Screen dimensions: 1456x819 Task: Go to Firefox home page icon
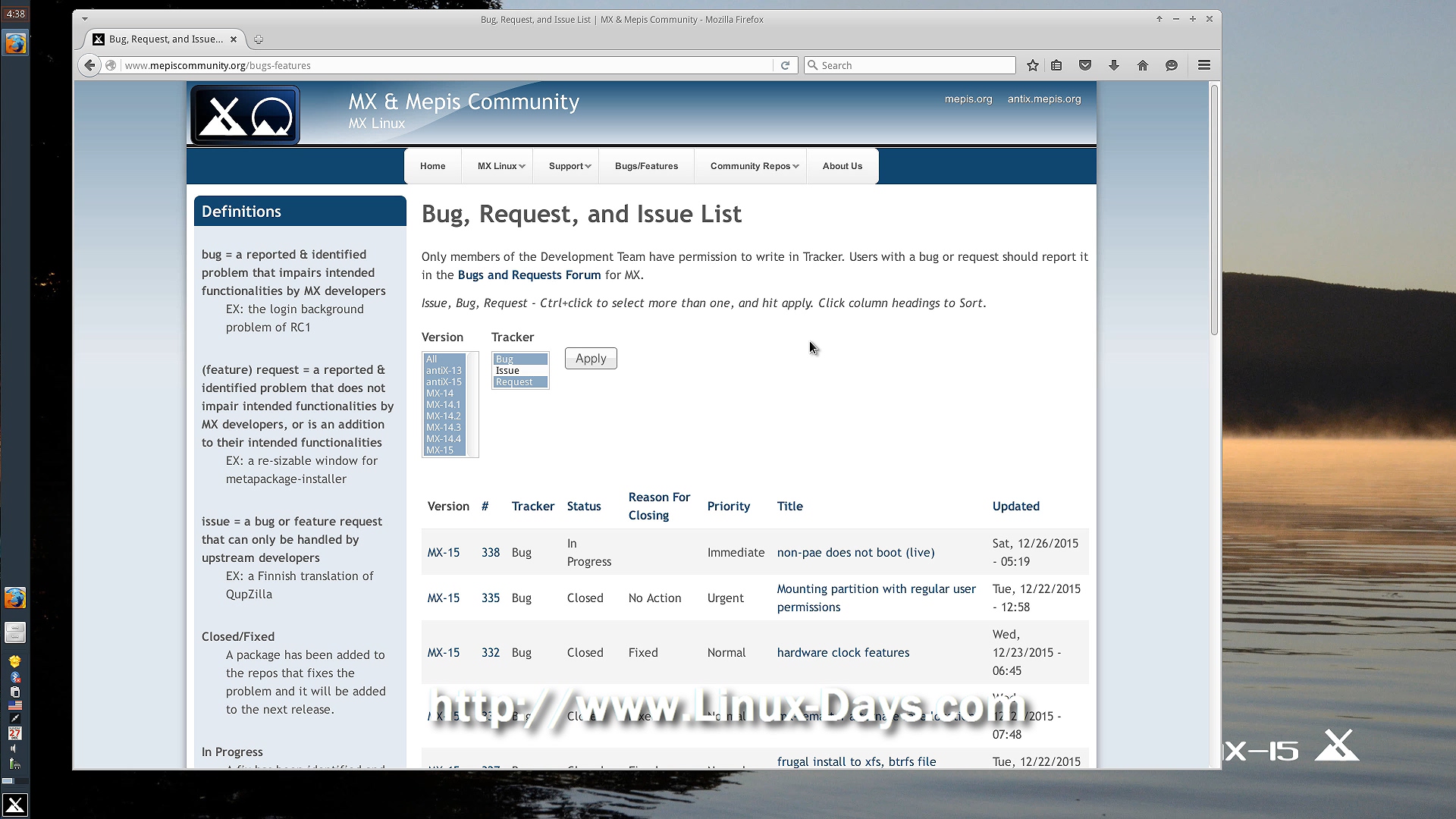tap(1143, 65)
